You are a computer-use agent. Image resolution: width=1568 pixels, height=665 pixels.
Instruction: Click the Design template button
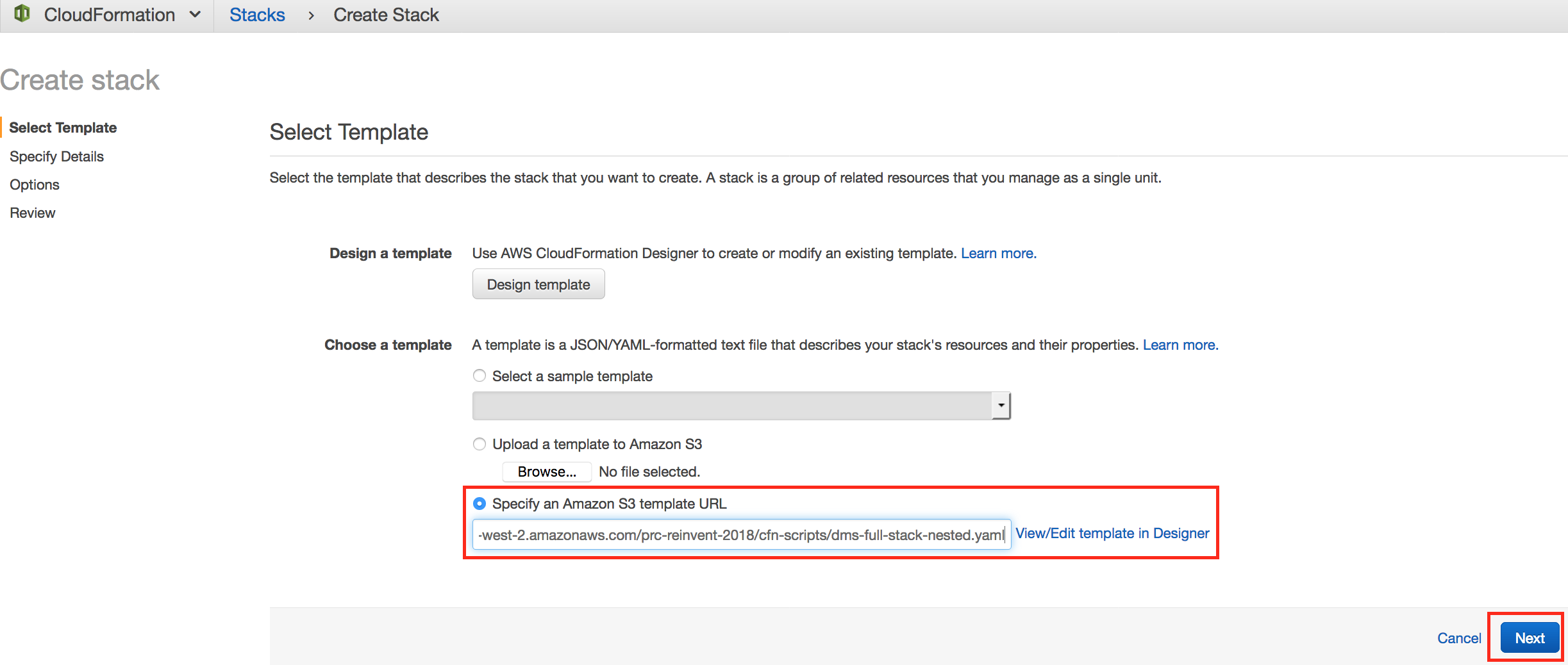click(x=538, y=284)
